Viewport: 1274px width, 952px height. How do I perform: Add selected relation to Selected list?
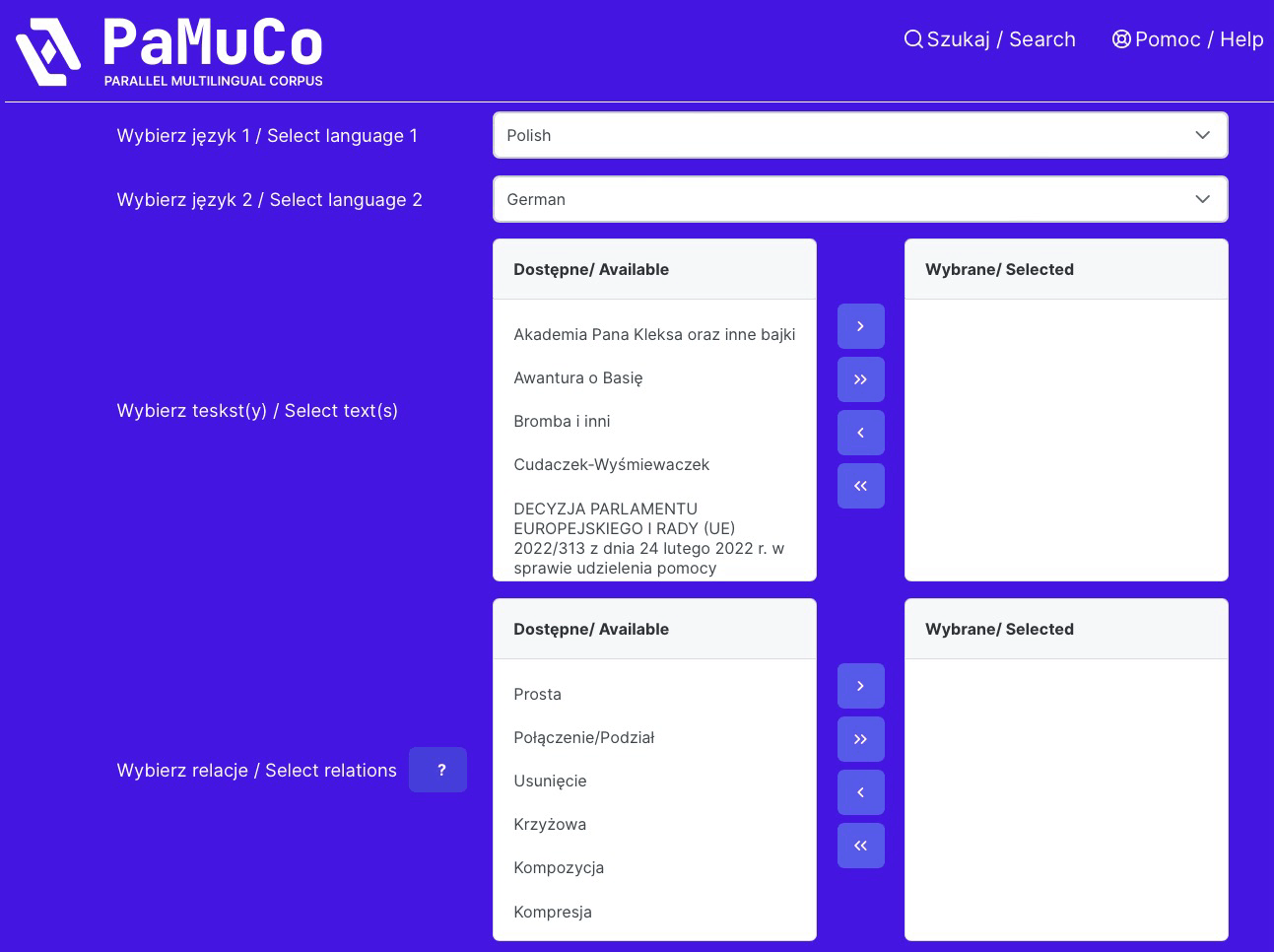(x=860, y=686)
